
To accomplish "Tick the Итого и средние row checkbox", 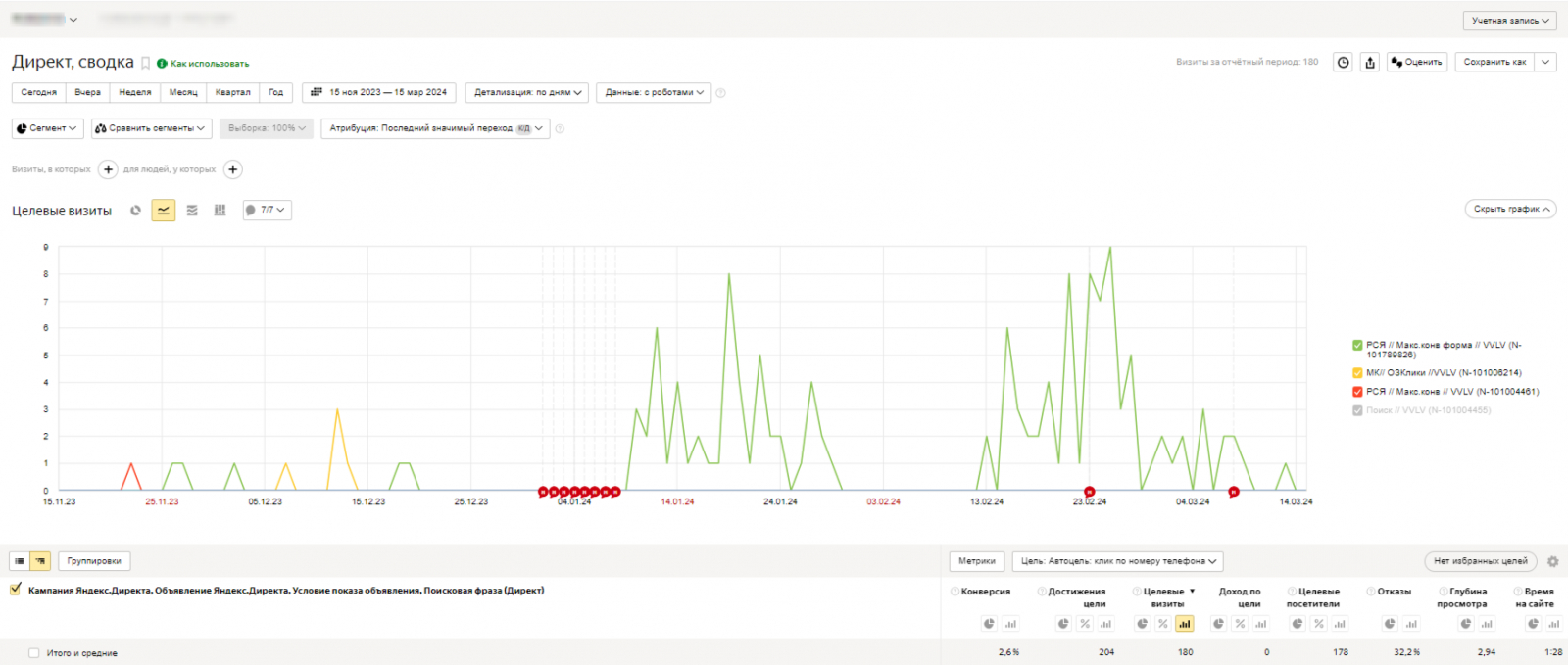I will coord(33,652).
